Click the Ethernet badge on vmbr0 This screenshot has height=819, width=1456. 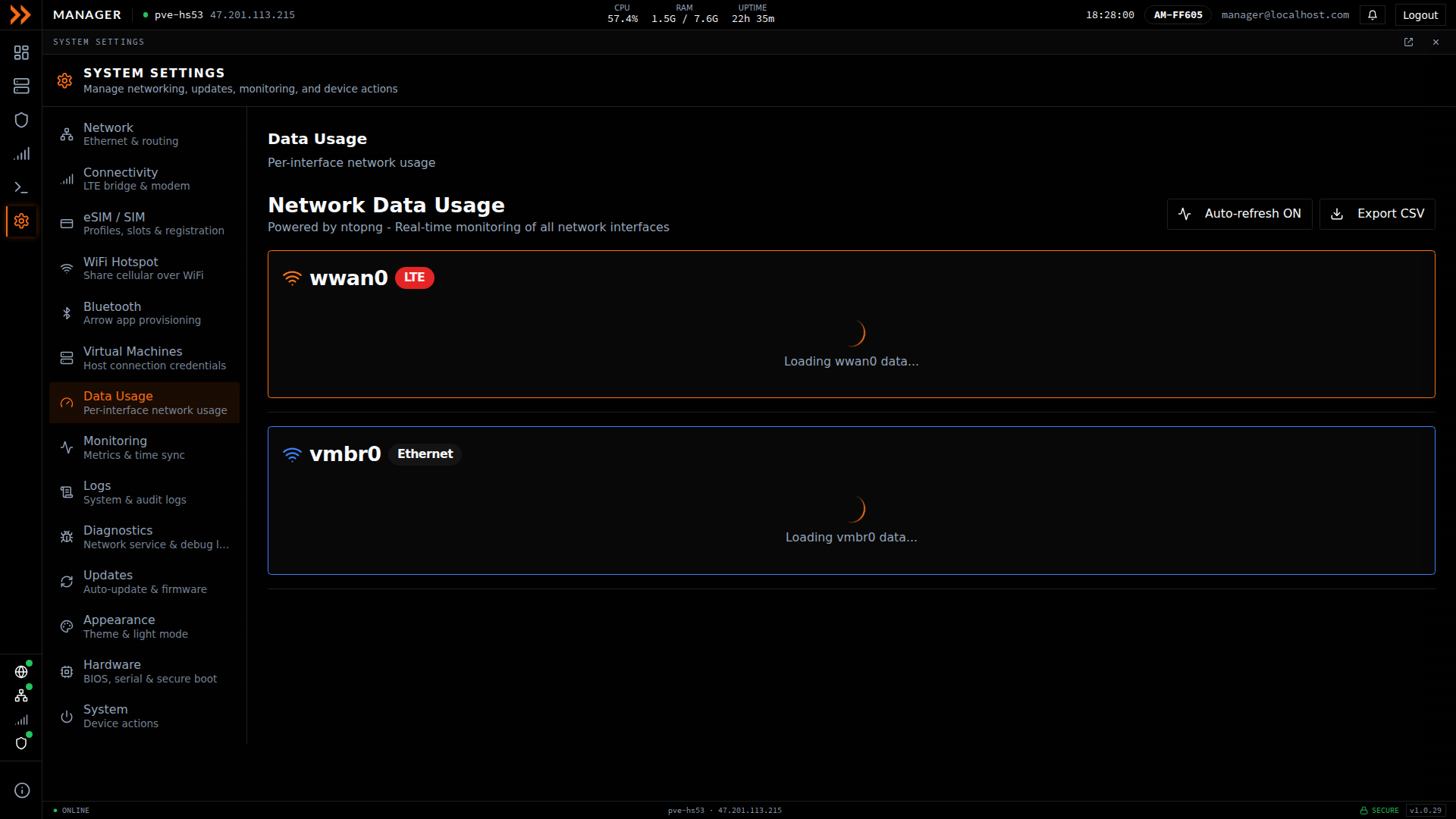425,453
